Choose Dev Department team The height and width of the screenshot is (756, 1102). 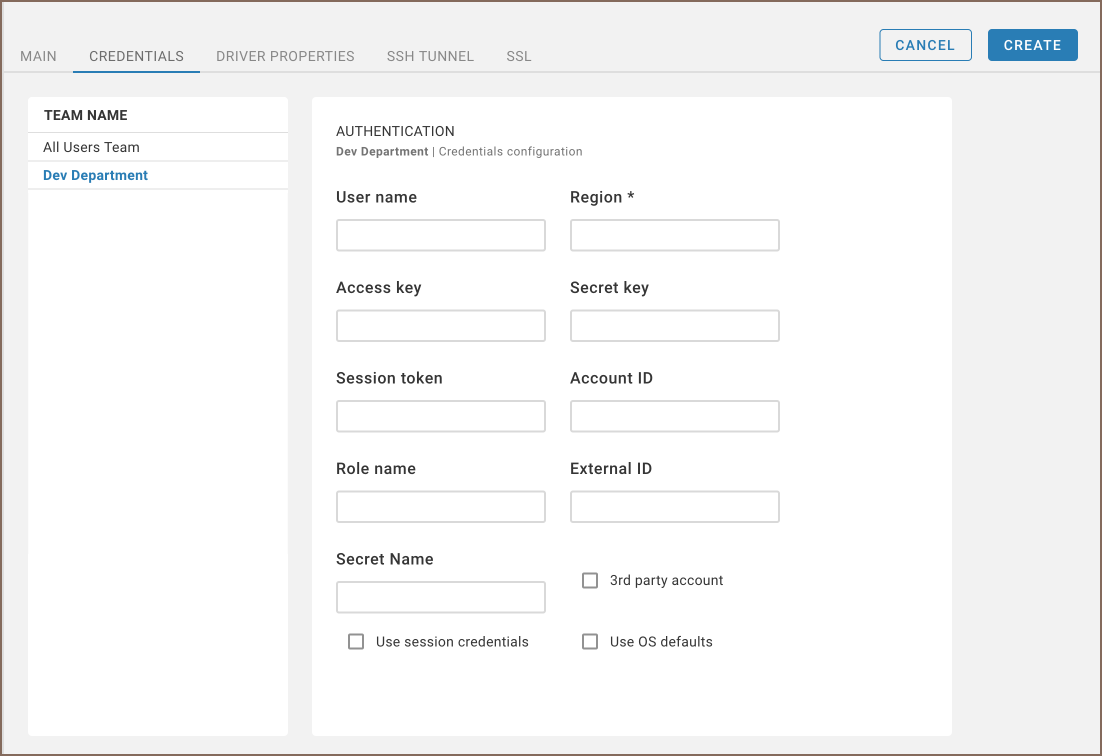[x=95, y=175]
